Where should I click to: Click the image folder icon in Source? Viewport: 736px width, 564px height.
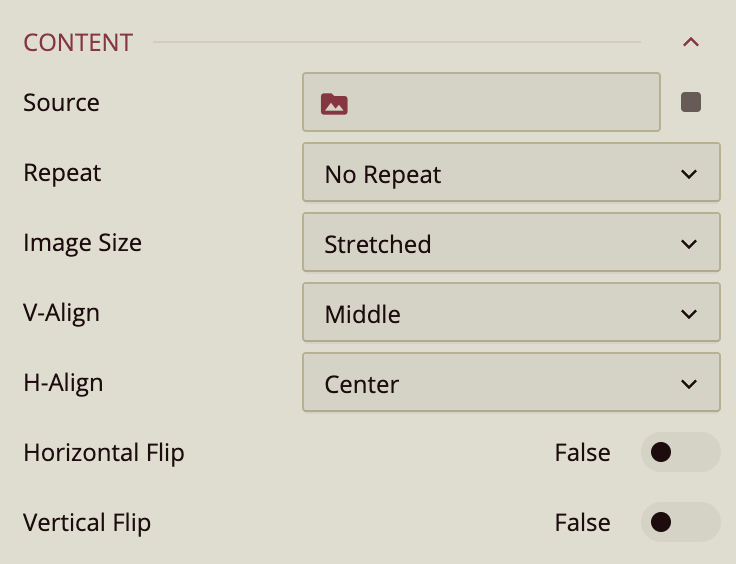coord(334,103)
